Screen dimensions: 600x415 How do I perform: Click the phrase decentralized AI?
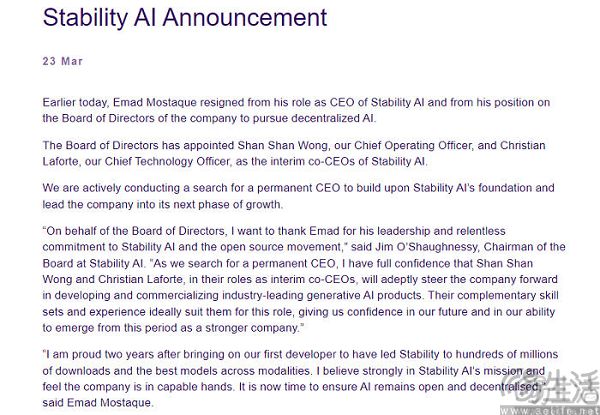coord(333,119)
